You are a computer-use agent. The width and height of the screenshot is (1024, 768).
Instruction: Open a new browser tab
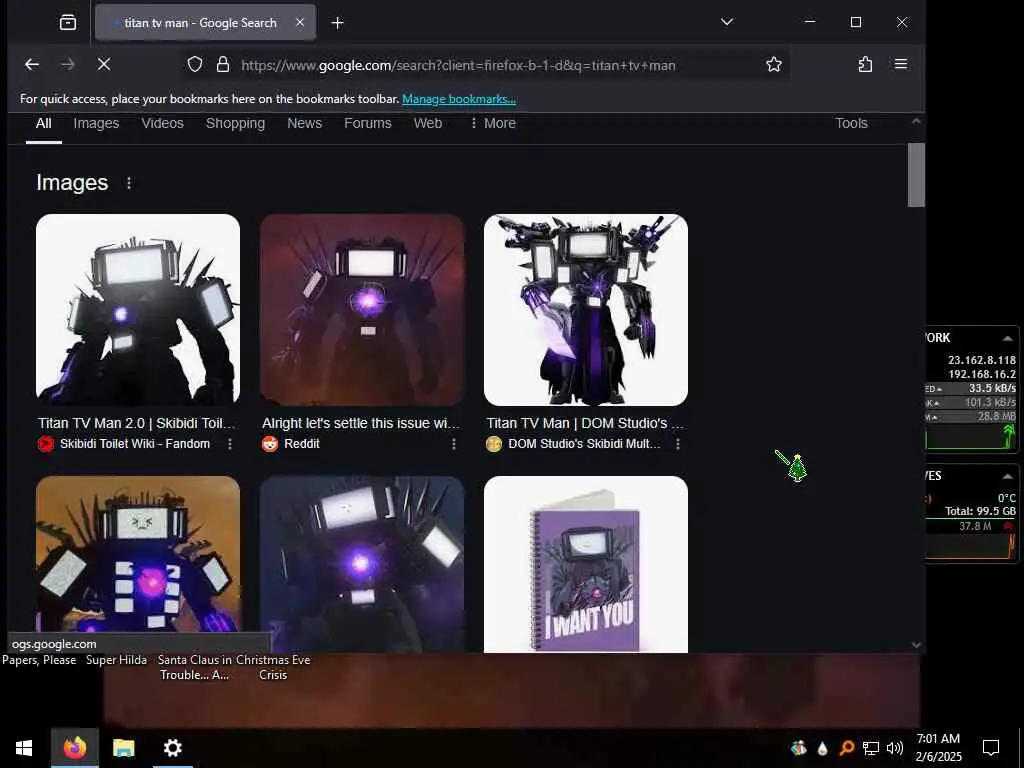coord(338,23)
